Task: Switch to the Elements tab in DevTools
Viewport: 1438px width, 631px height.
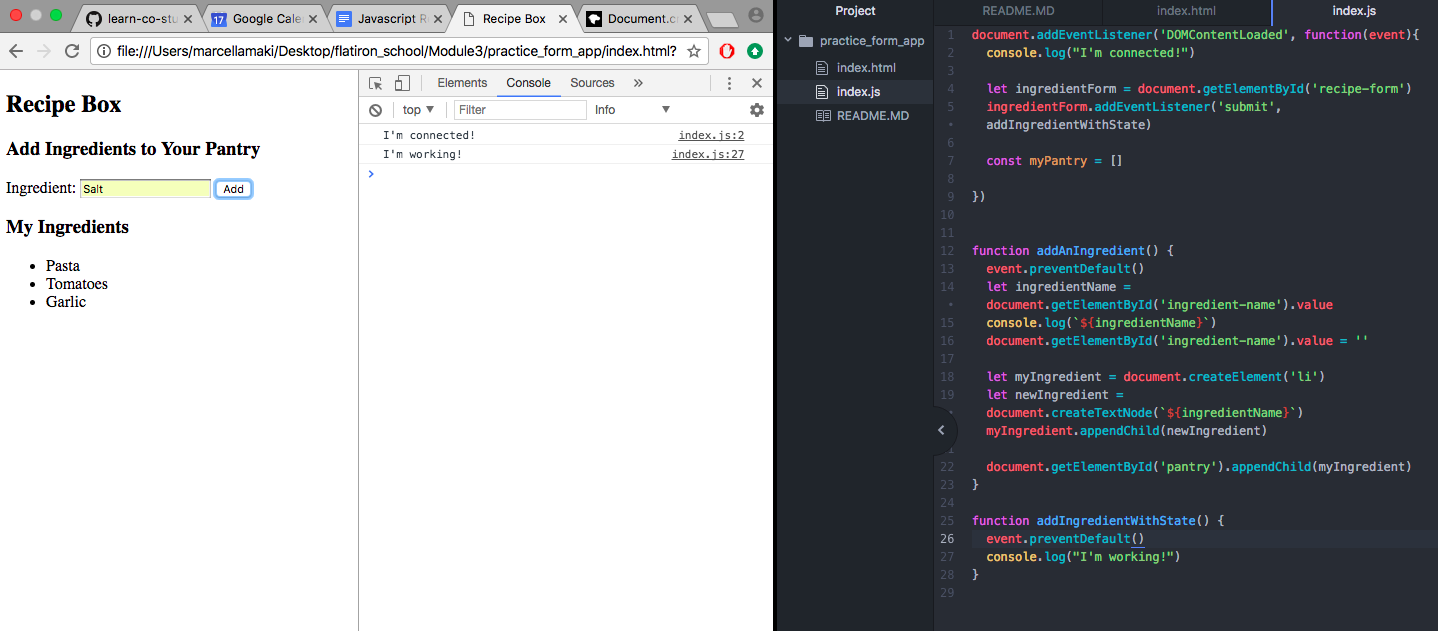Action: (x=462, y=83)
